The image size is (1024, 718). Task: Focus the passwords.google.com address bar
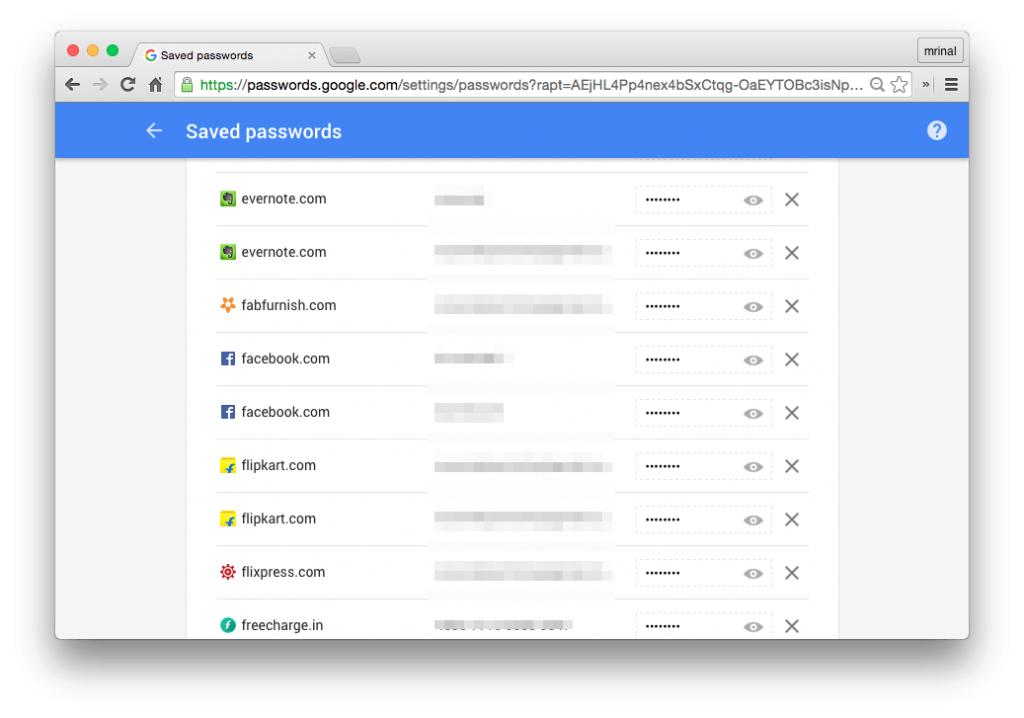click(530, 85)
